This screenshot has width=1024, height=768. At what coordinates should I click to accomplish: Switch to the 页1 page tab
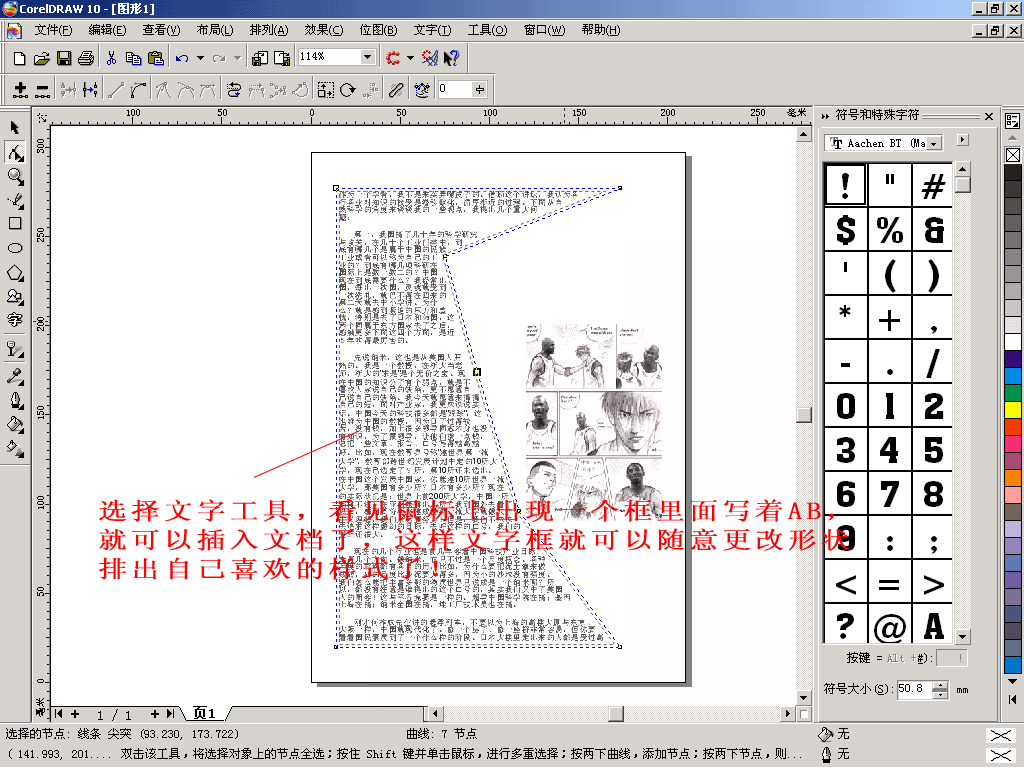[204, 713]
